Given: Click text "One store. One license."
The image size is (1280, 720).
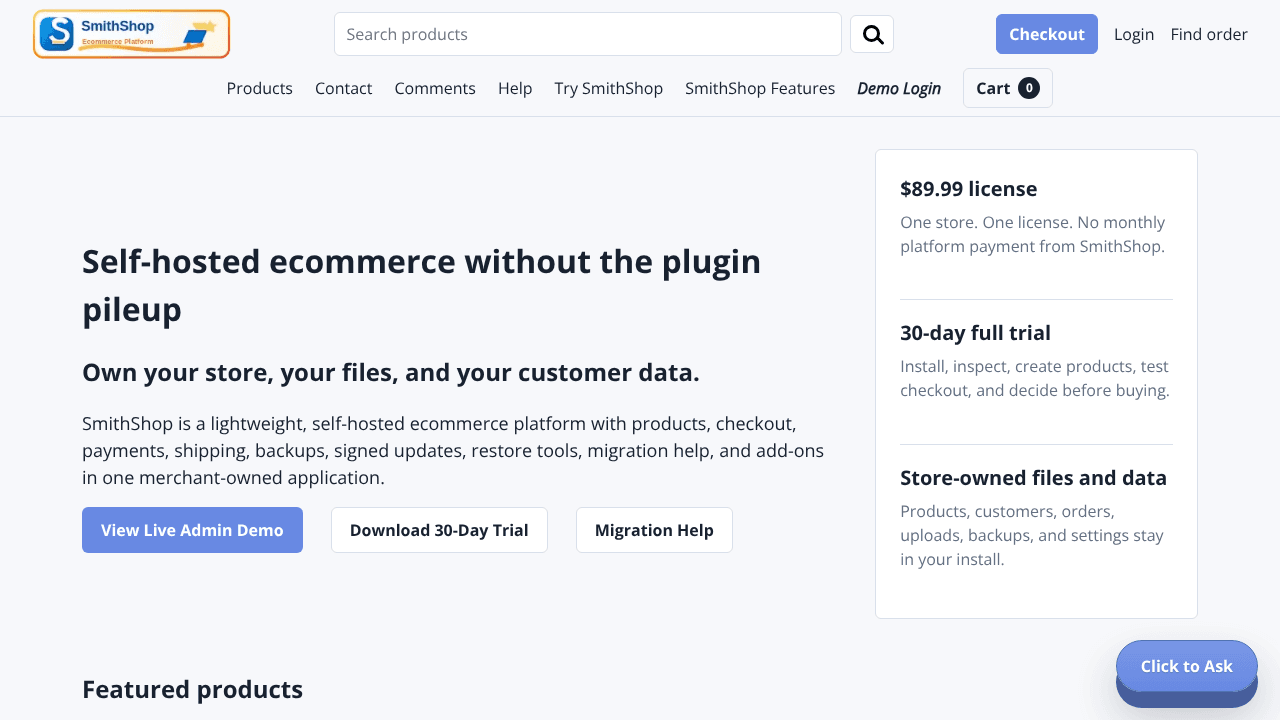Looking at the screenshot, I should coord(1033,234).
